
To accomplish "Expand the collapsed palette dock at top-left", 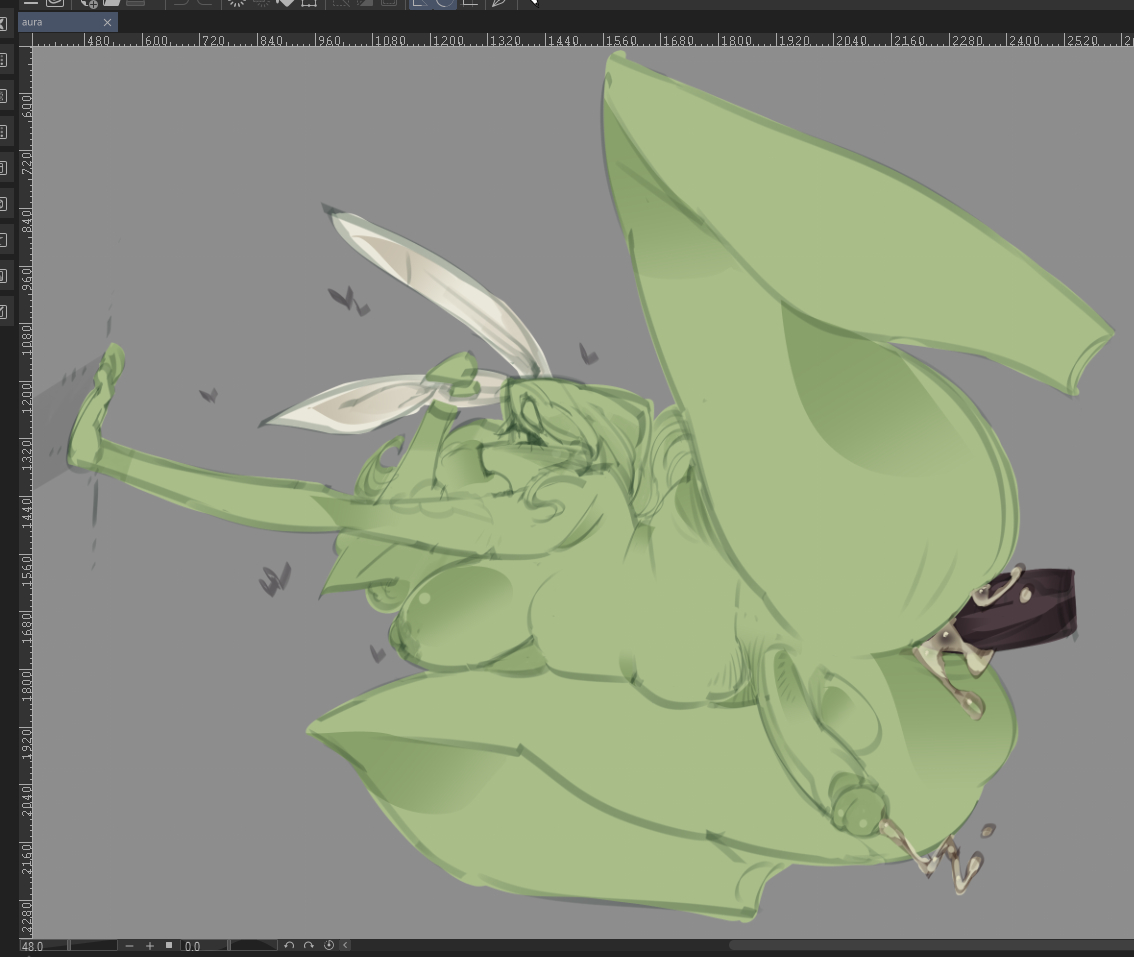I will click(4, 23).
